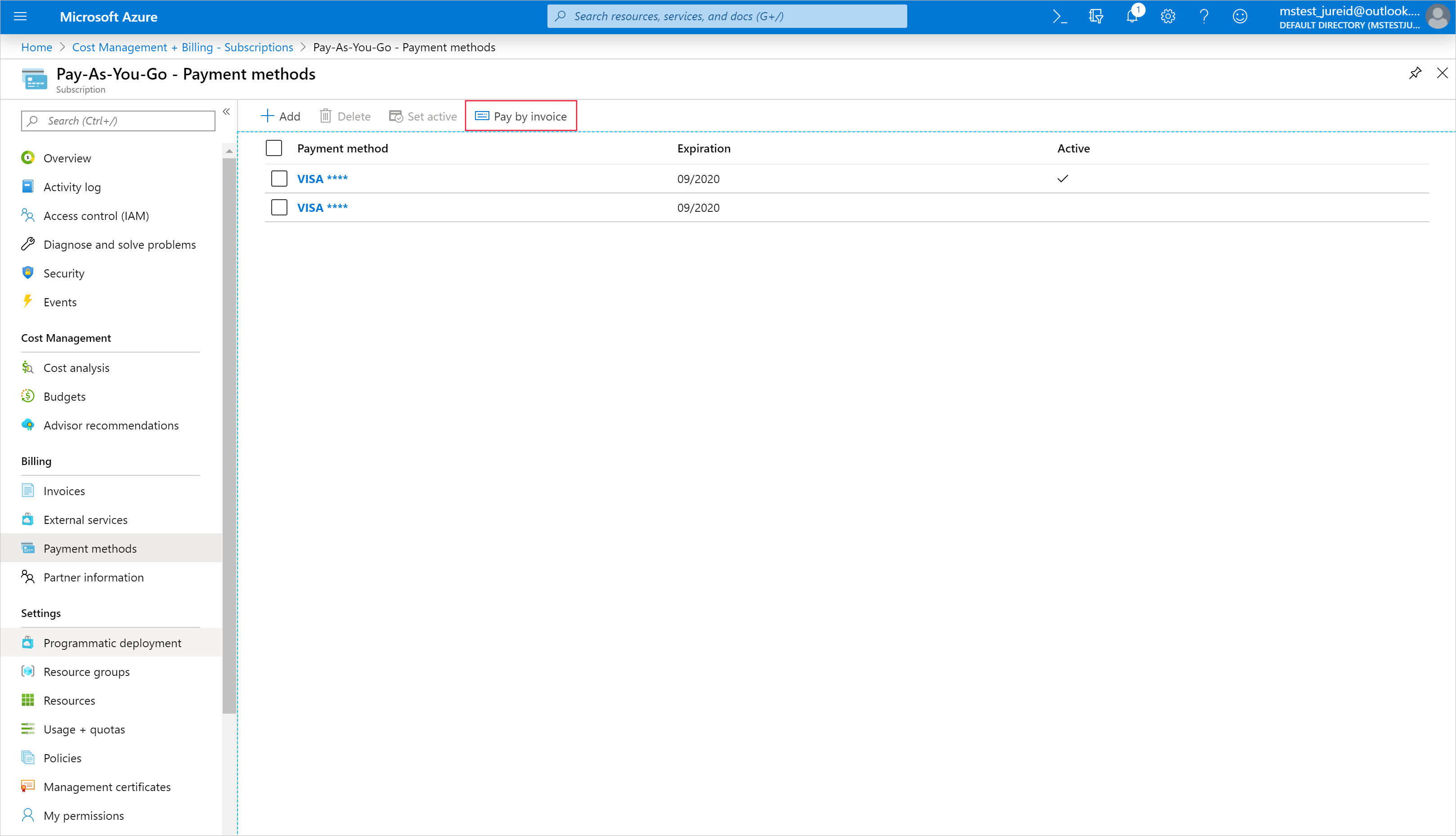Open the hamburger portal menu

pos(20,17)
